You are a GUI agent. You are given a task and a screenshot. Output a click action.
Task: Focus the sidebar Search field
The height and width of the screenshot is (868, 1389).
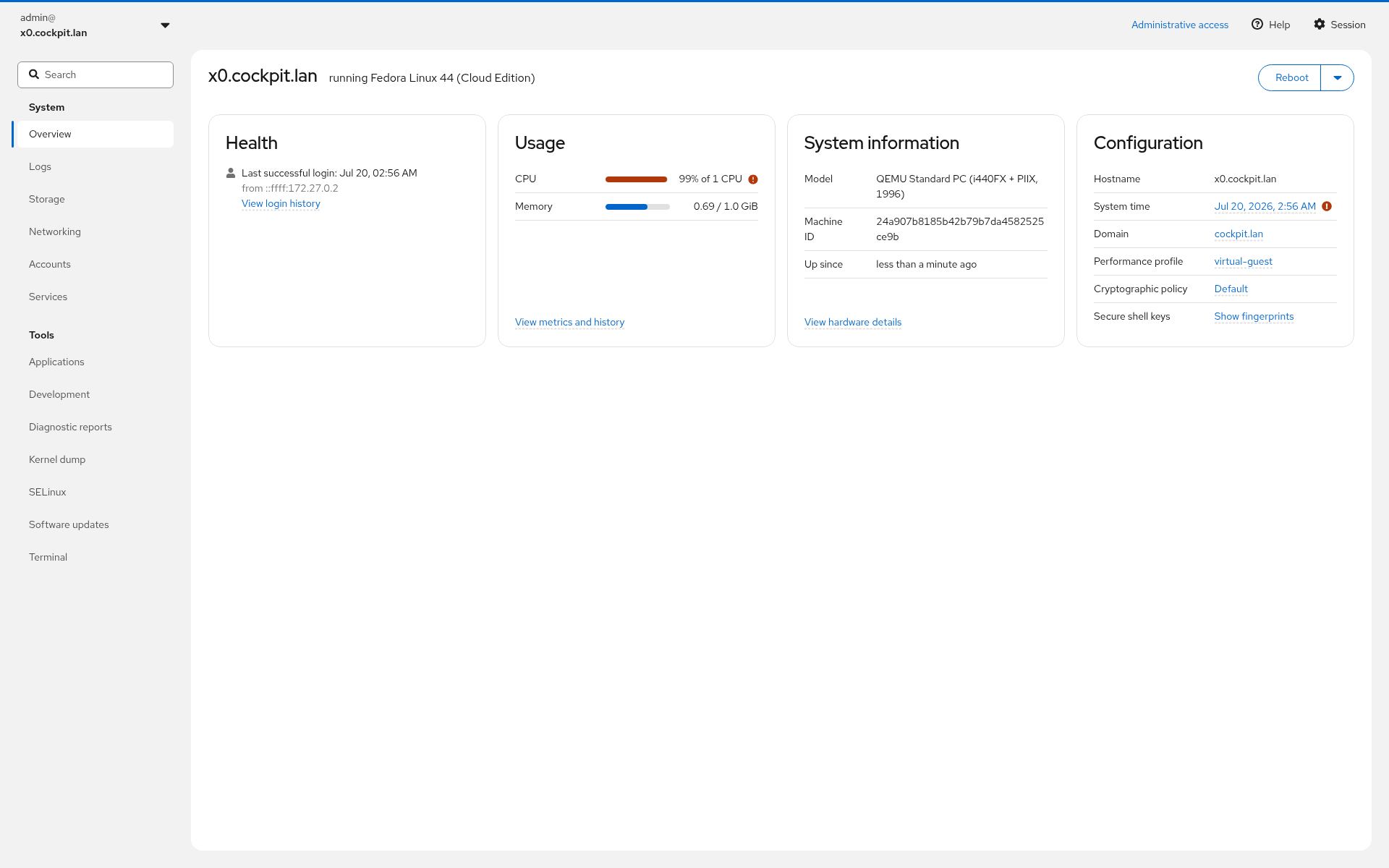95,75
